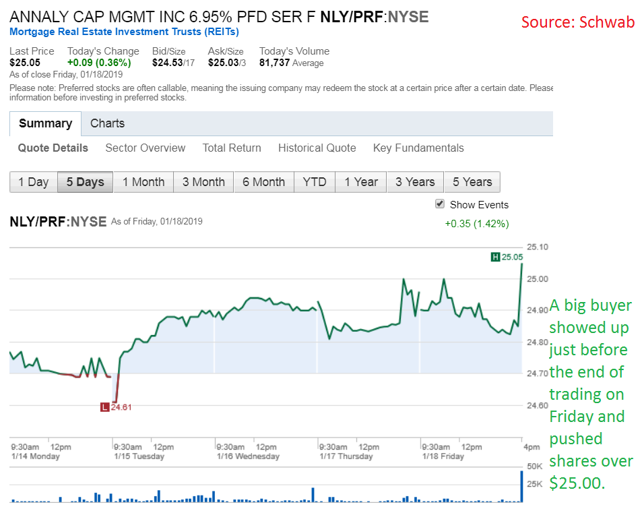Click the 1/14 Monday axis label
Screen dimensions: 640x511
click(36, 456)
